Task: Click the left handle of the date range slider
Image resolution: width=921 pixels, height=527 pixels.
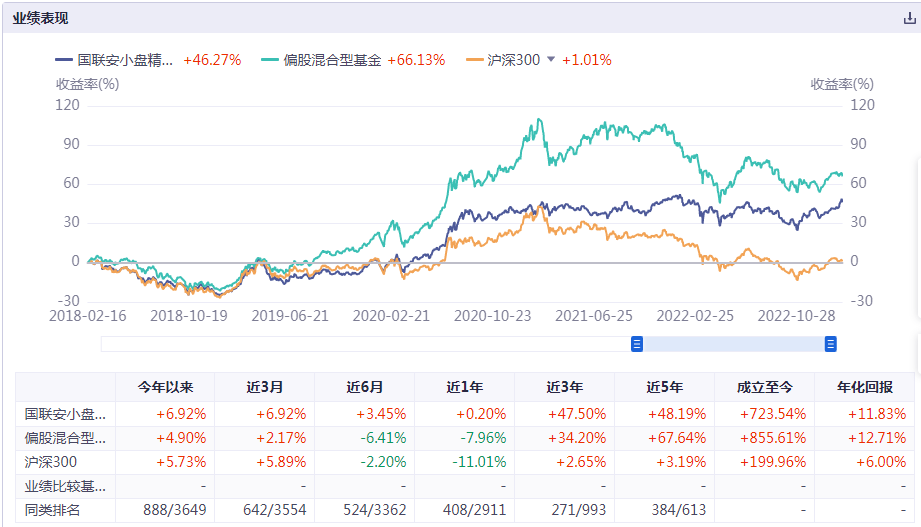Action: (636, 344)
